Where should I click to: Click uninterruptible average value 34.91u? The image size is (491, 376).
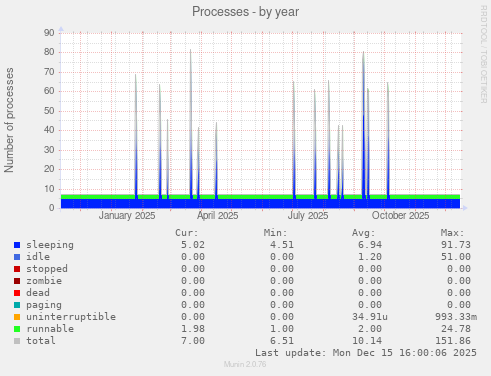[x=370, y=317]
